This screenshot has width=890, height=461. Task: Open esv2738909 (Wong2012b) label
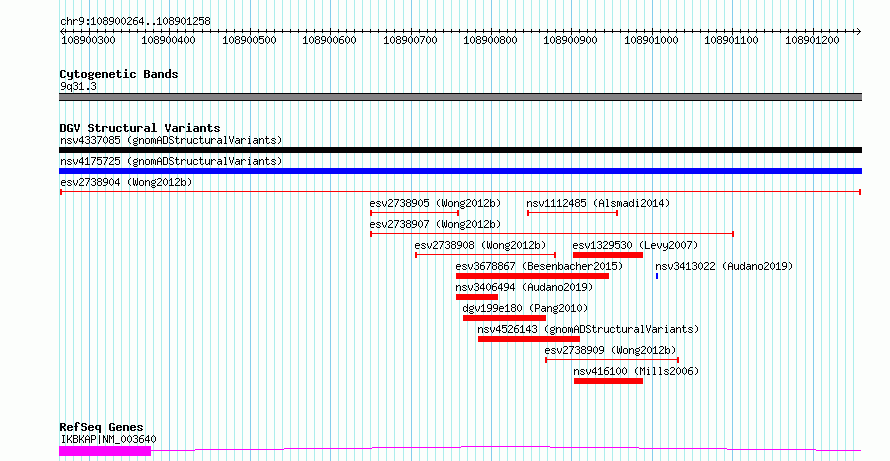611,350
